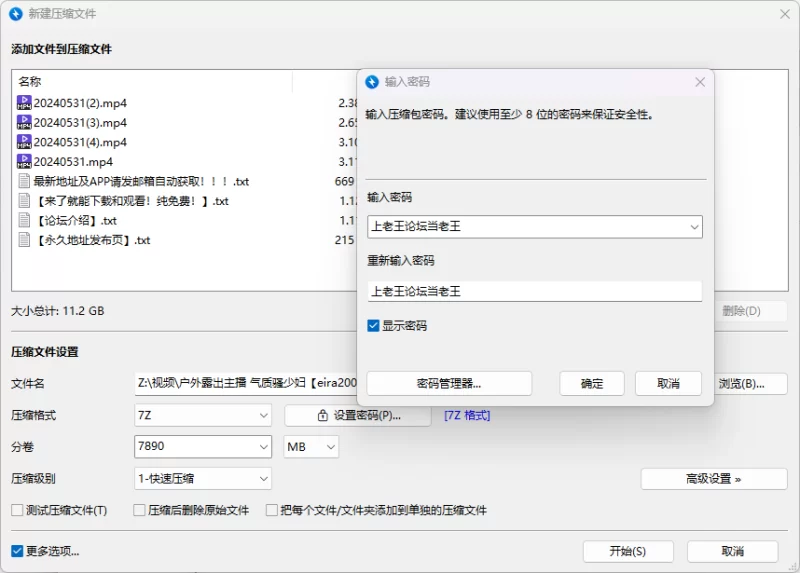800x573 pixels.
Task: Click the MP4 icon of 20240531.mp4
Action: click(24, 161)
